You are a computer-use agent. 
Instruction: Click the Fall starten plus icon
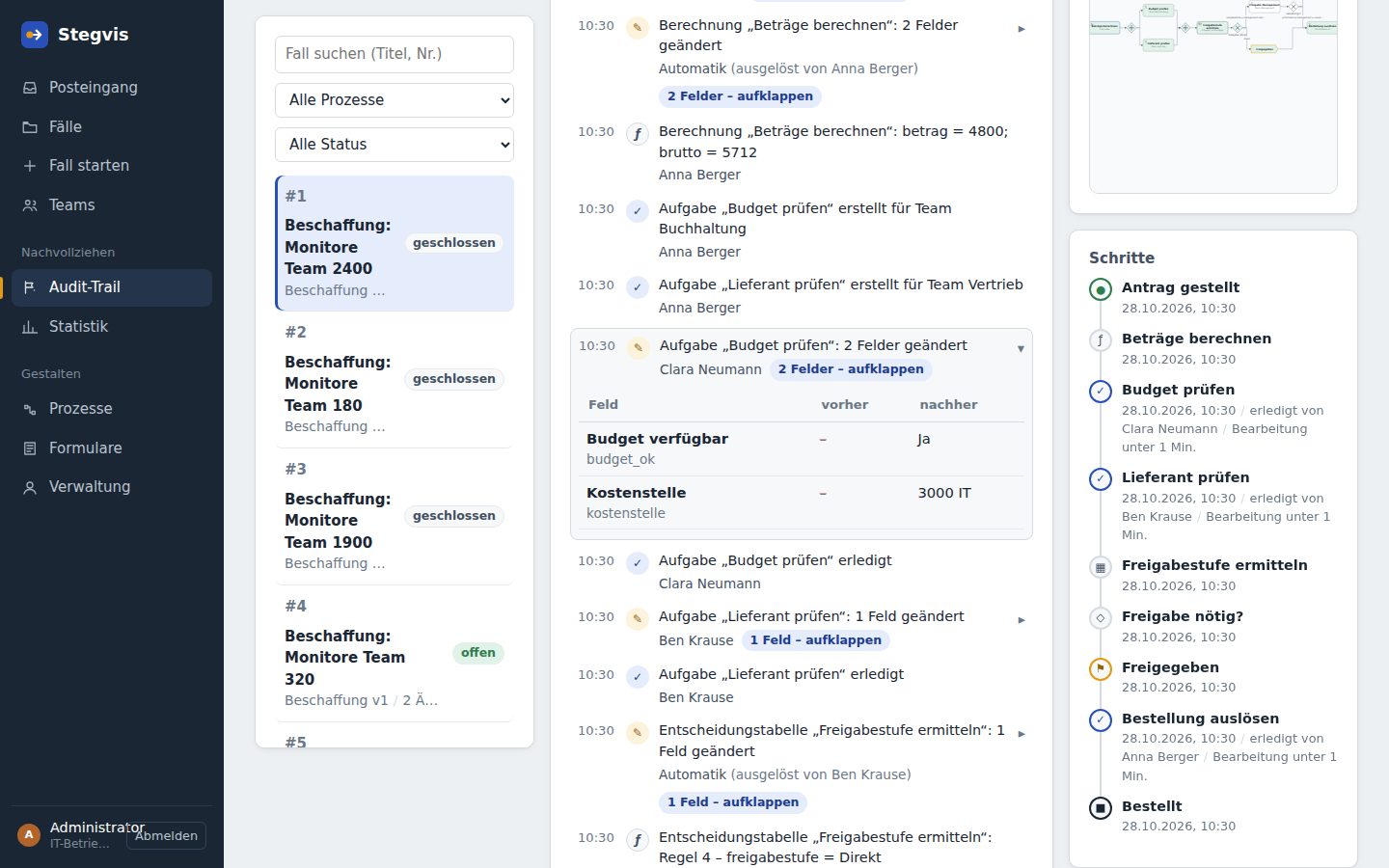pos(30,166)
